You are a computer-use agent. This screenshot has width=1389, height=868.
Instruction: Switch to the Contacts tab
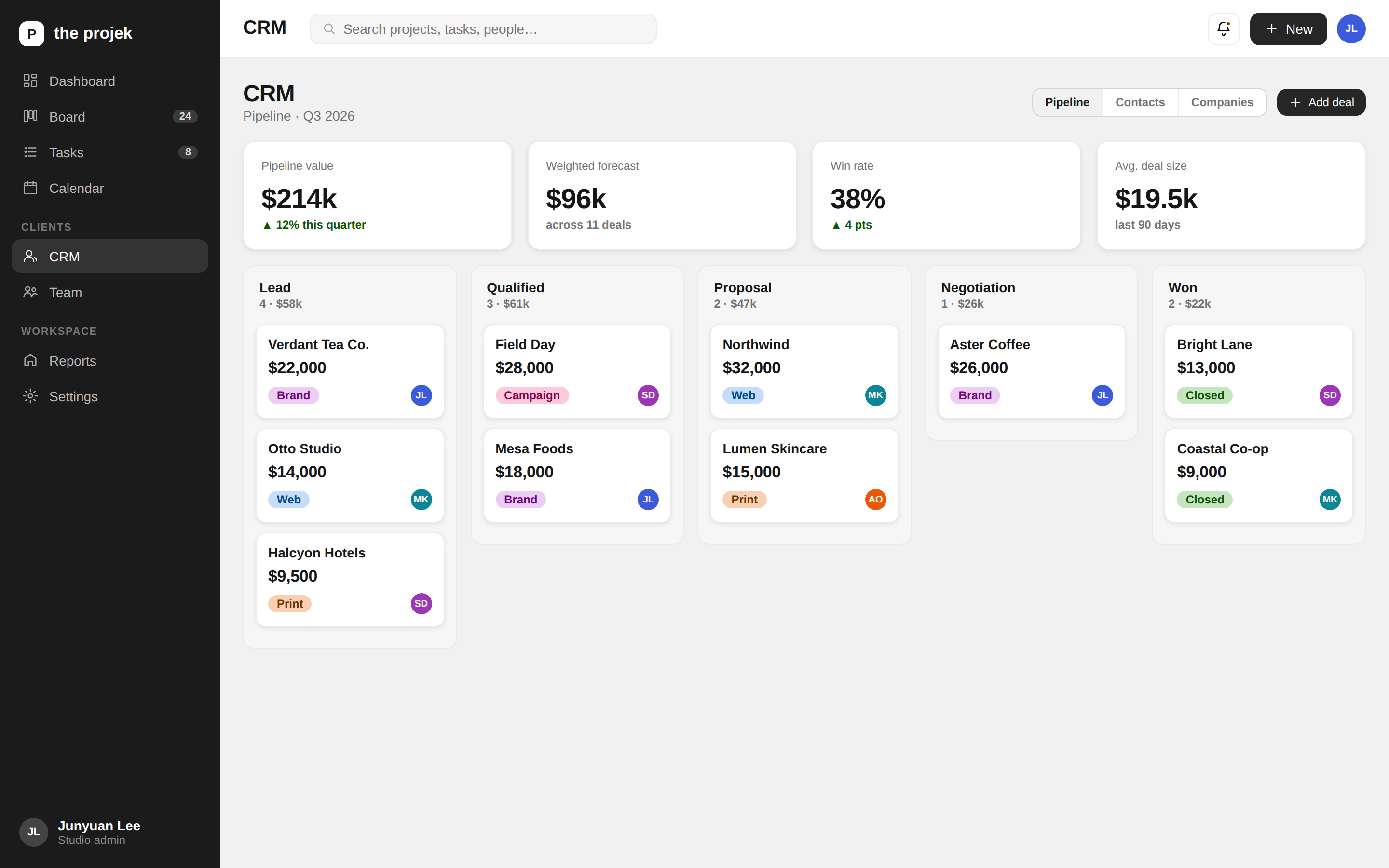coord(1140,102)
